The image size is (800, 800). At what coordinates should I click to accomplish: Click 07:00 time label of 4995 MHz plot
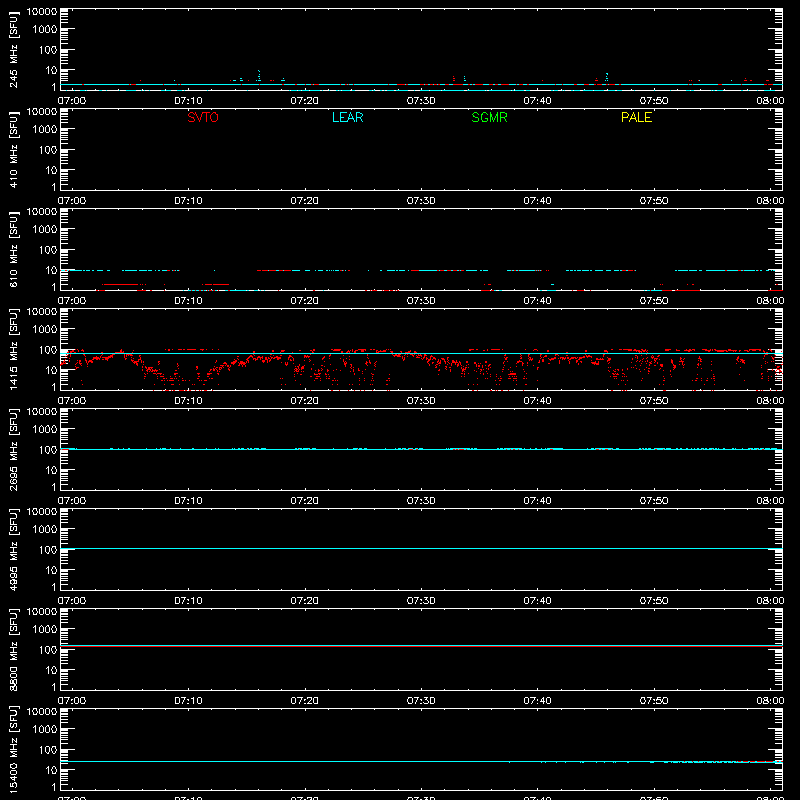point(72,601)
